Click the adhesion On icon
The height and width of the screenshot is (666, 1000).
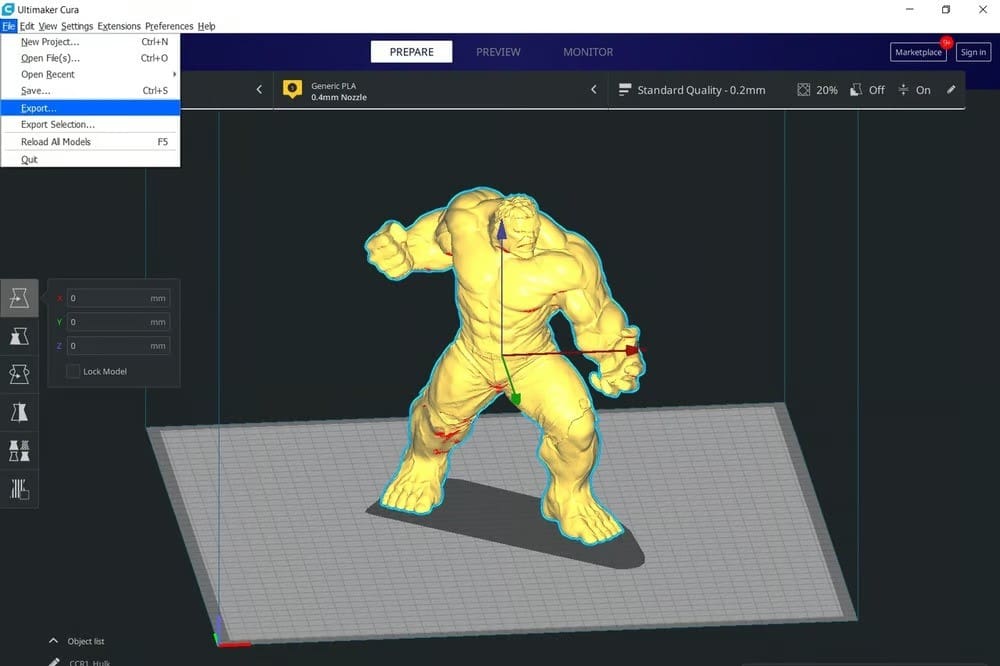point(903,90)
